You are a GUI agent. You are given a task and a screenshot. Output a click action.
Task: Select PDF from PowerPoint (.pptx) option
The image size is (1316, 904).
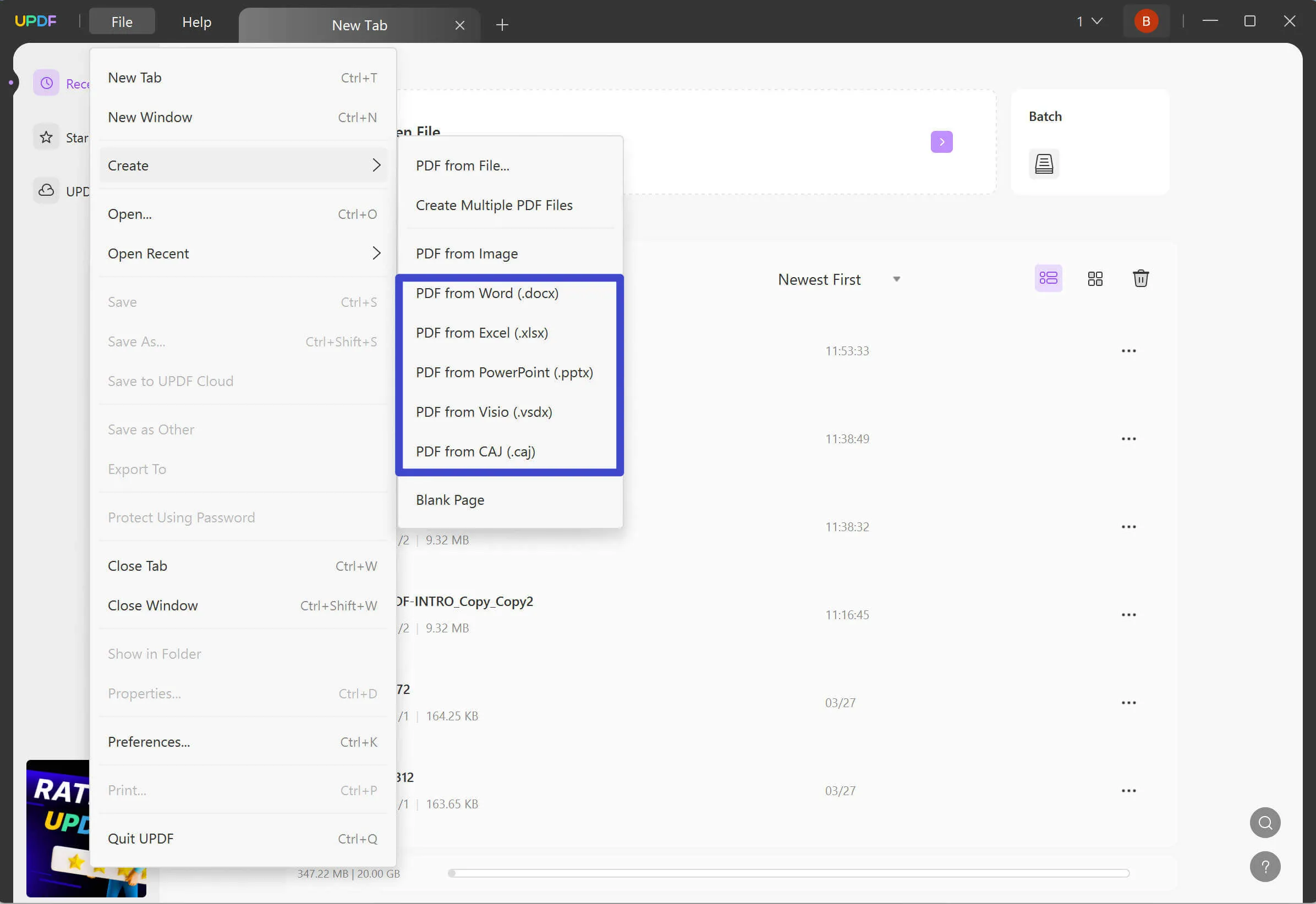504,371
